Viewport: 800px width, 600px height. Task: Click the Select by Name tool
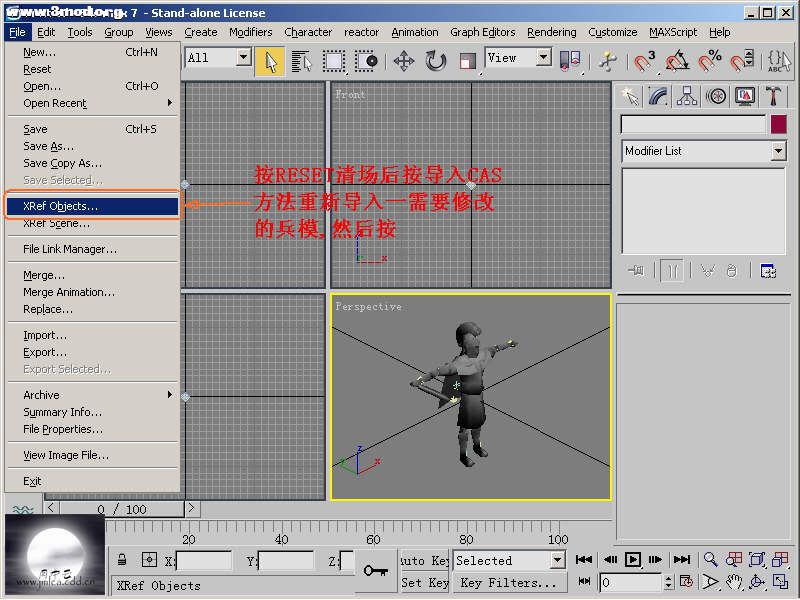[x=301, y=61]
